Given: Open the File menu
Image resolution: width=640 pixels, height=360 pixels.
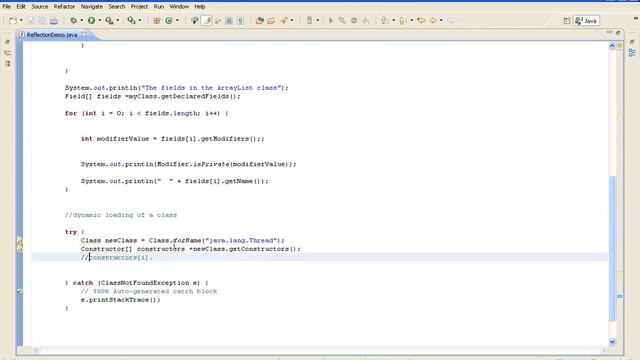Looking at the screenshot, I should (x=7, y=7).
